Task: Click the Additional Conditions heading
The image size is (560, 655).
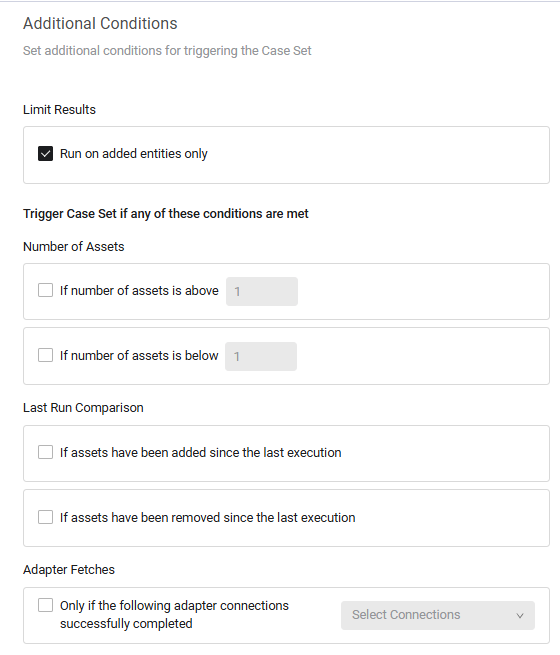Action: pyautogui.click(x=100, y=23)
